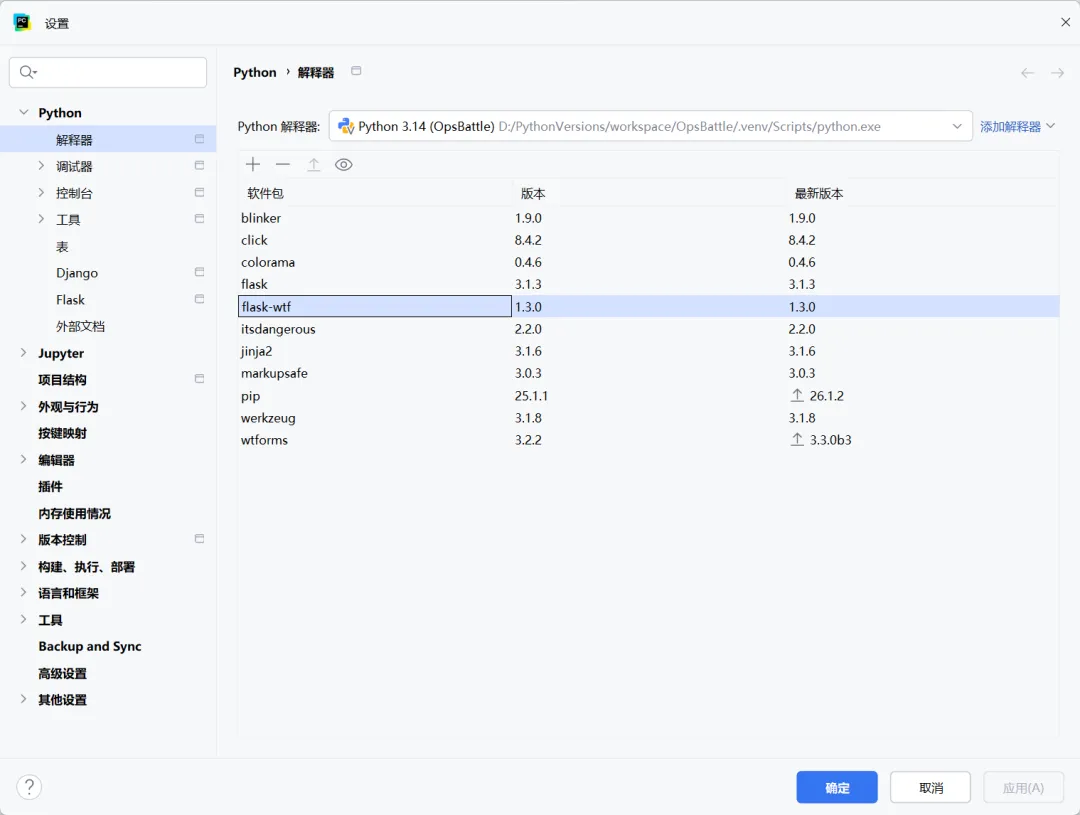Collapse the Python tree section
The image size is (1080, 815).
pyautogui.click(x=23, y=112)
